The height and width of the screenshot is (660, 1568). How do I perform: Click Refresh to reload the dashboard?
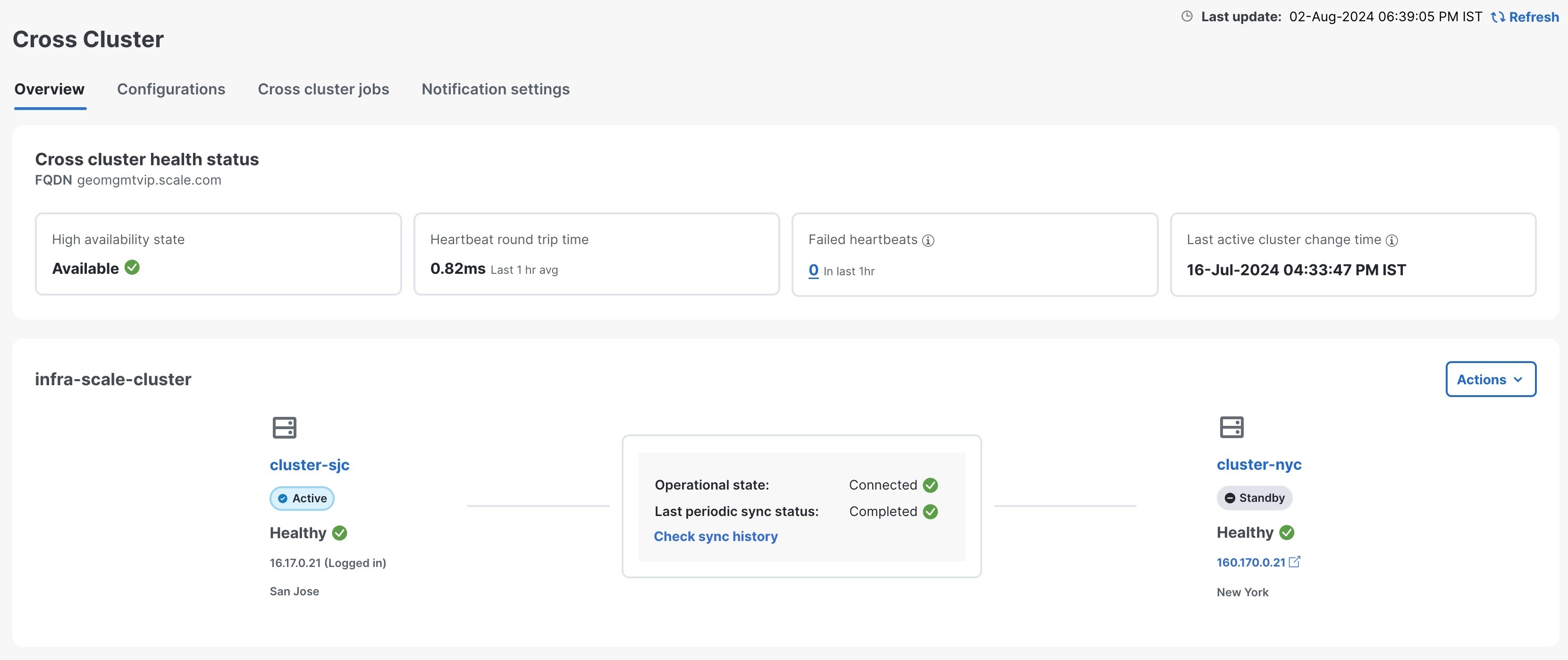pyautogui.click(x=1530, y=17)
